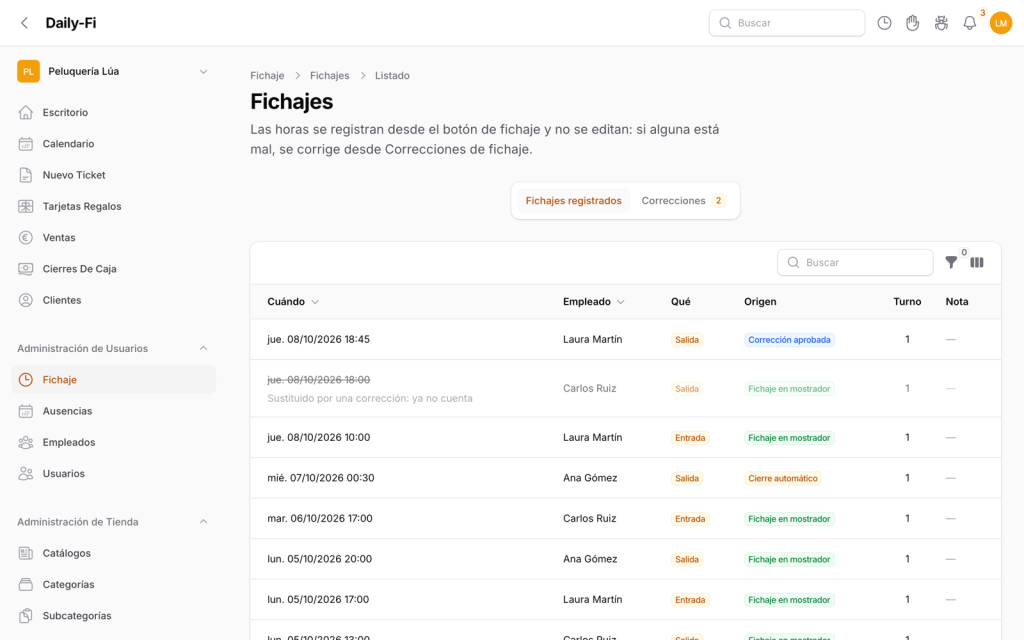Click the Catálogos icon
Image resolution: width=1024 pixels, height=640 pixels.
[25, 553]
